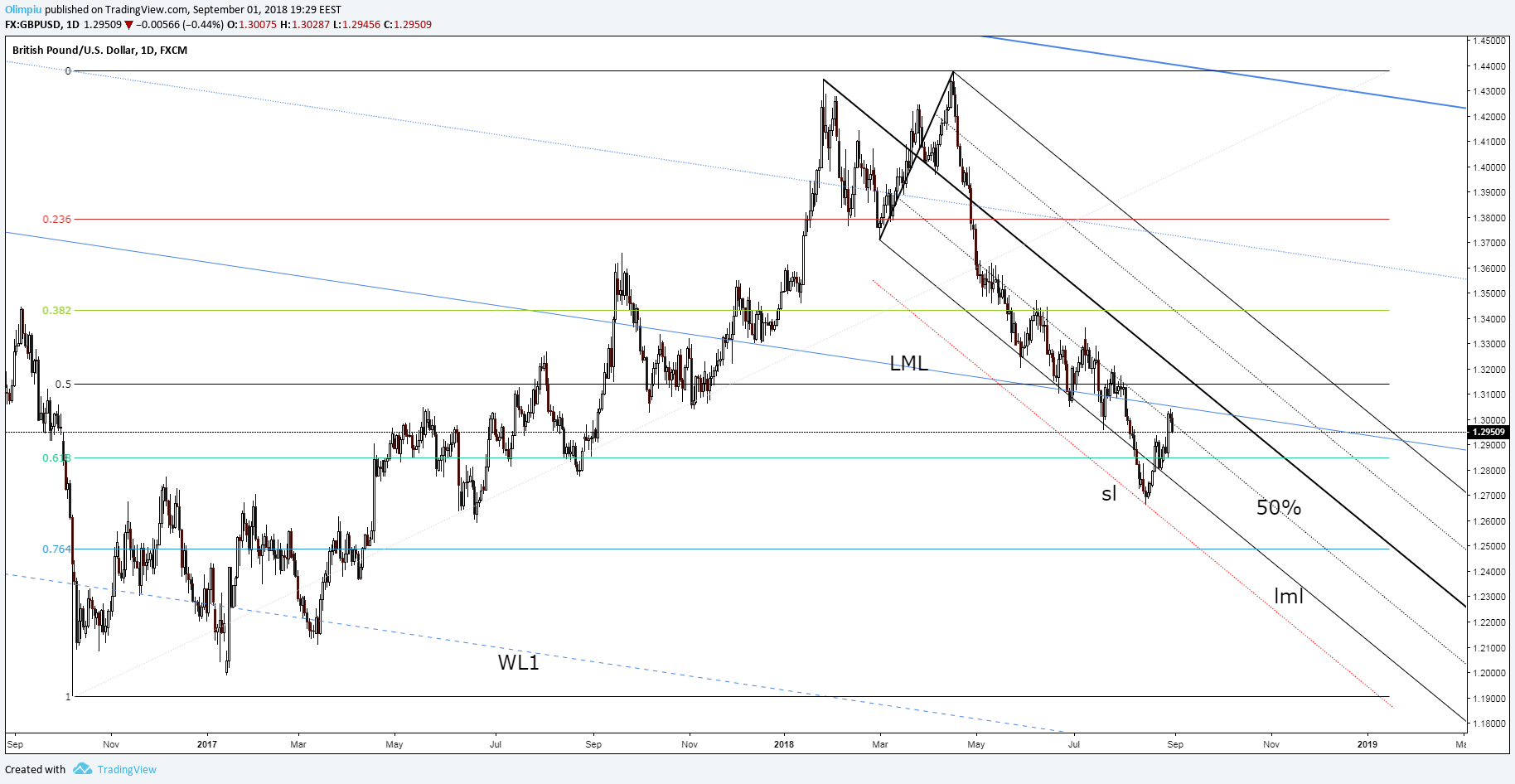Click the 1.23000 price axis label
1515x784 pixels.
coord(1488,598)
